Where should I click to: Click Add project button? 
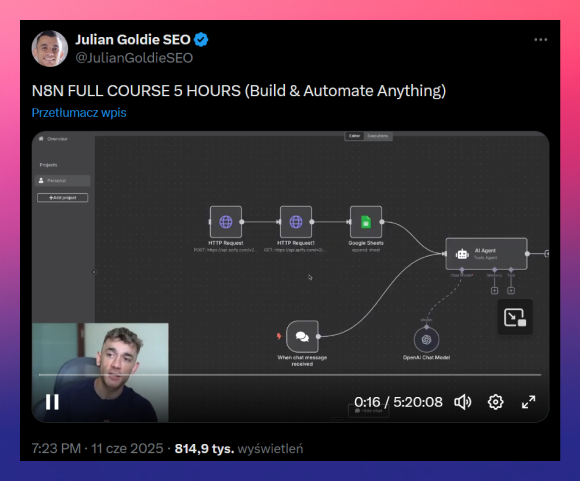[x=63, y=198]
